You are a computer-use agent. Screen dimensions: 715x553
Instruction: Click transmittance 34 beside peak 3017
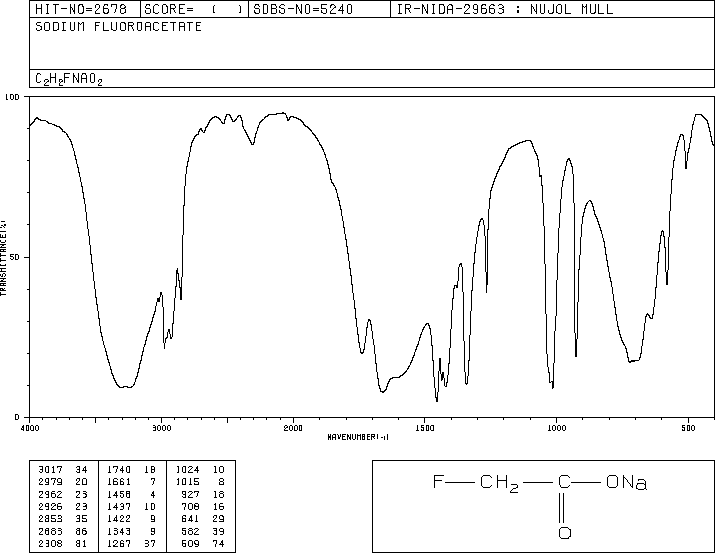[82, 470]
